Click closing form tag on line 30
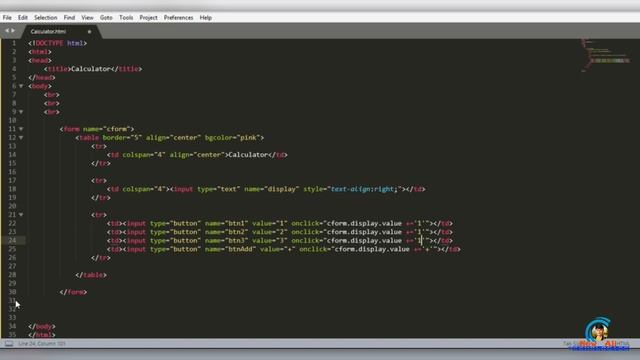640x360 pixels. (73, 292)
